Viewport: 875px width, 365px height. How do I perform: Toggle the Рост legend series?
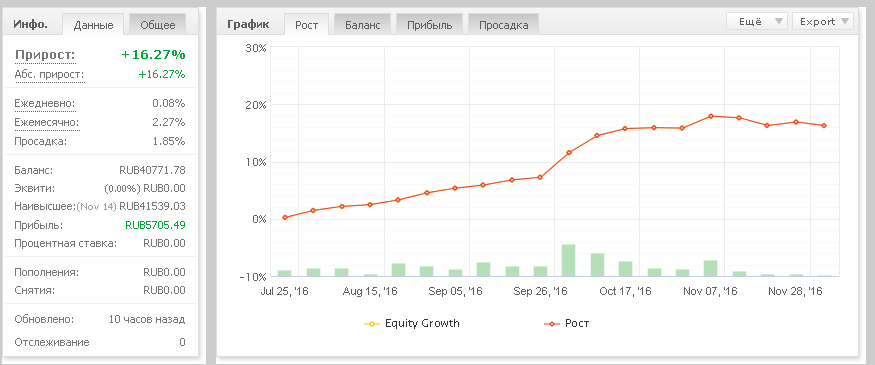566,323
